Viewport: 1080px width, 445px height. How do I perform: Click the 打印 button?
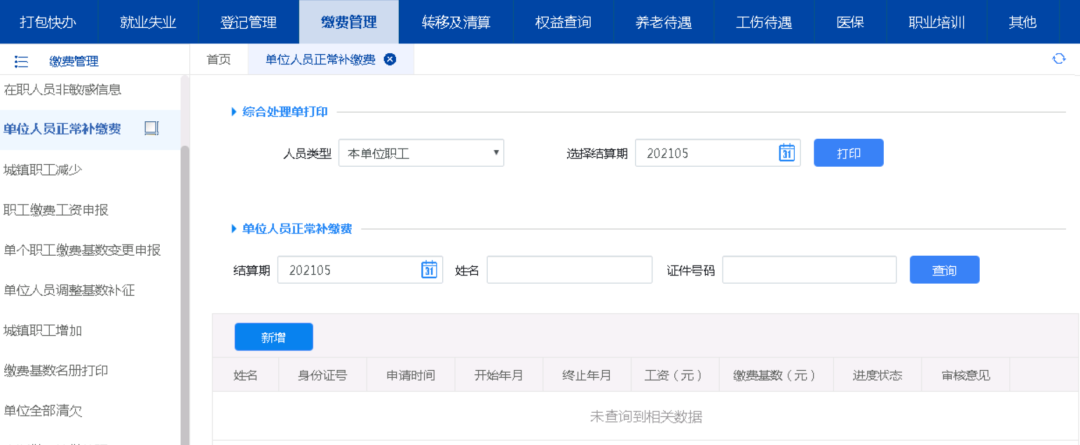pos(848,153)
